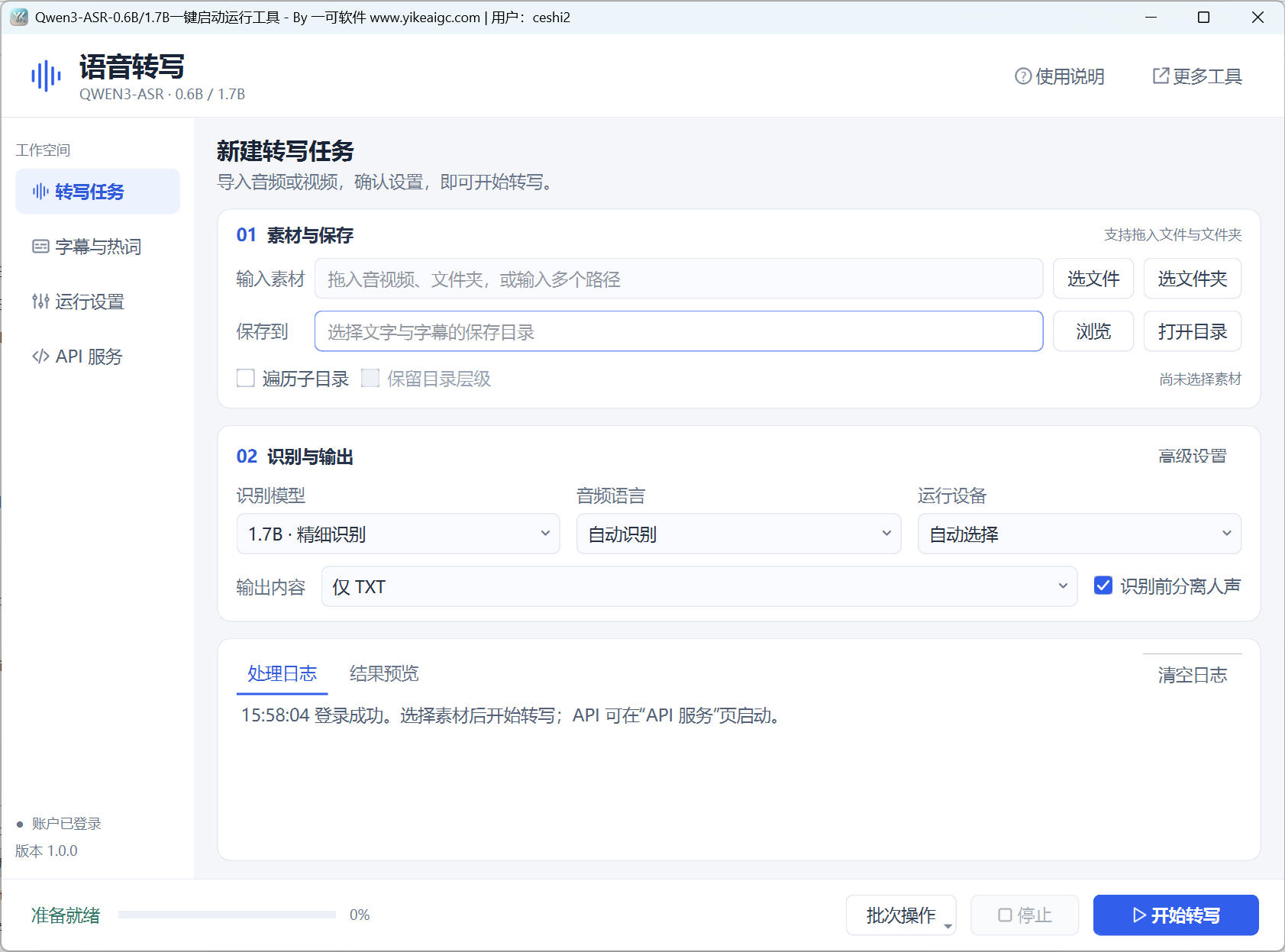Click the 工作空间 sidebar label
Screen dimensions: 1285x952
(x=43, y=150)
